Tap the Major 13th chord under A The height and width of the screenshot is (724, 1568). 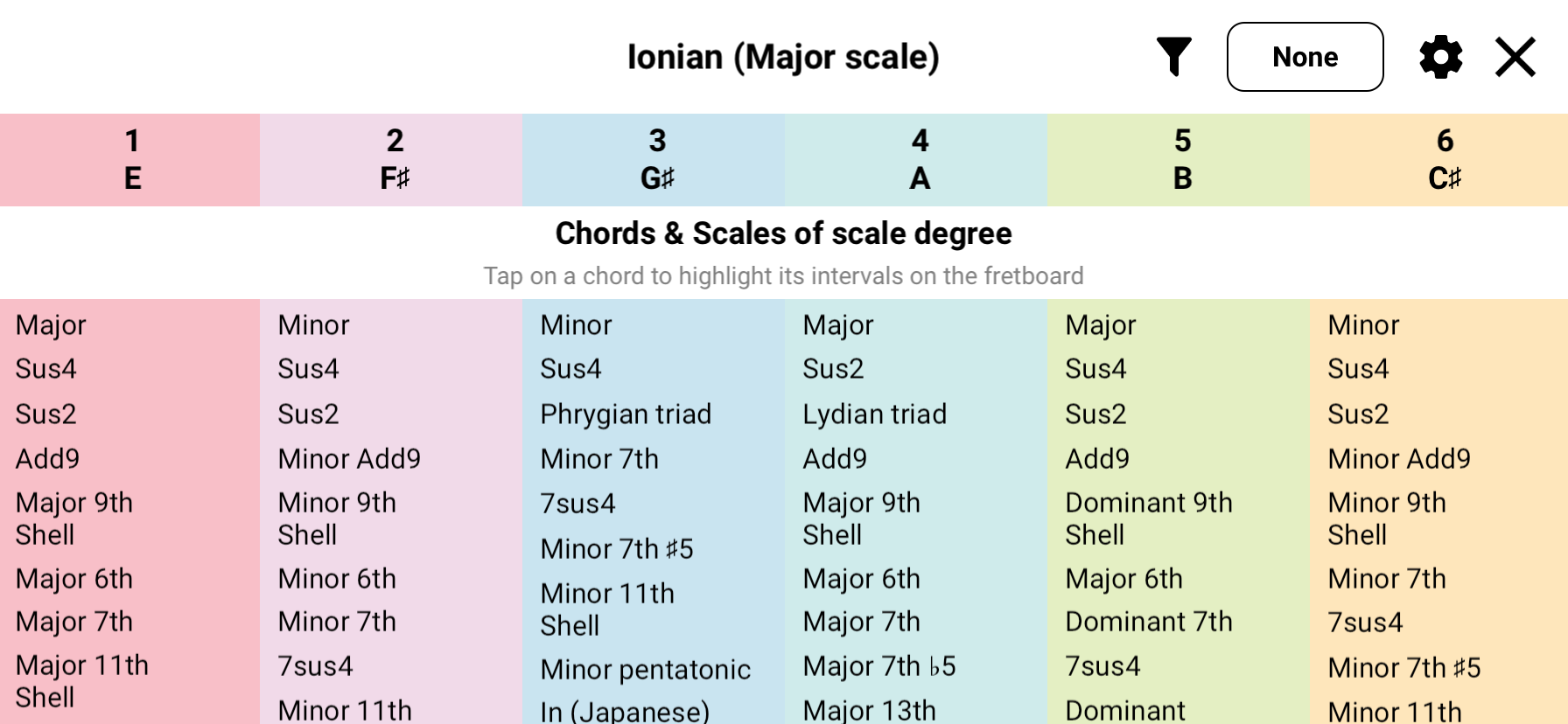click(x=869, y=710)
